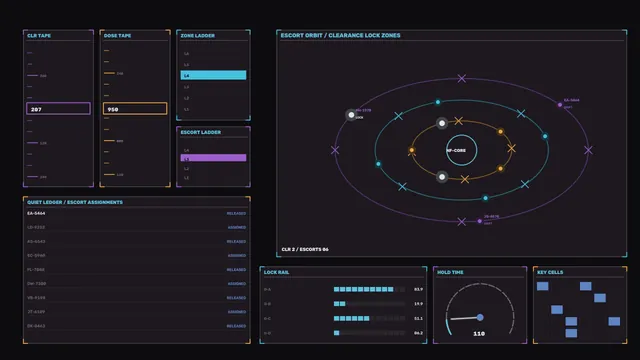Screen dimensions: 640x360
Task: Click the Hold Time gauge needle knob
Action: 480,317
